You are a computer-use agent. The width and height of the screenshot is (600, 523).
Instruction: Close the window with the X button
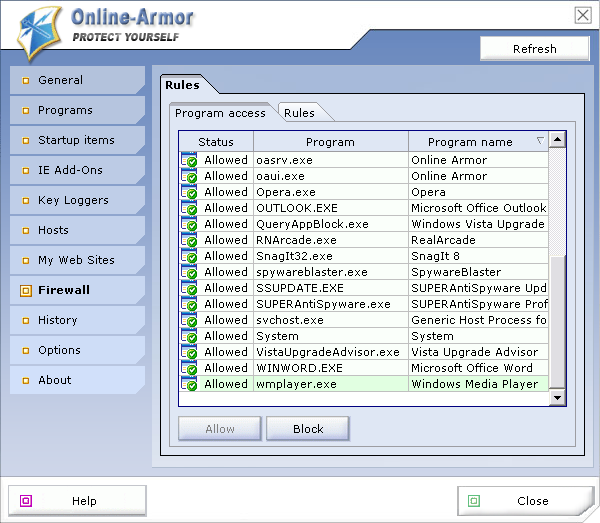coord(583,16)
